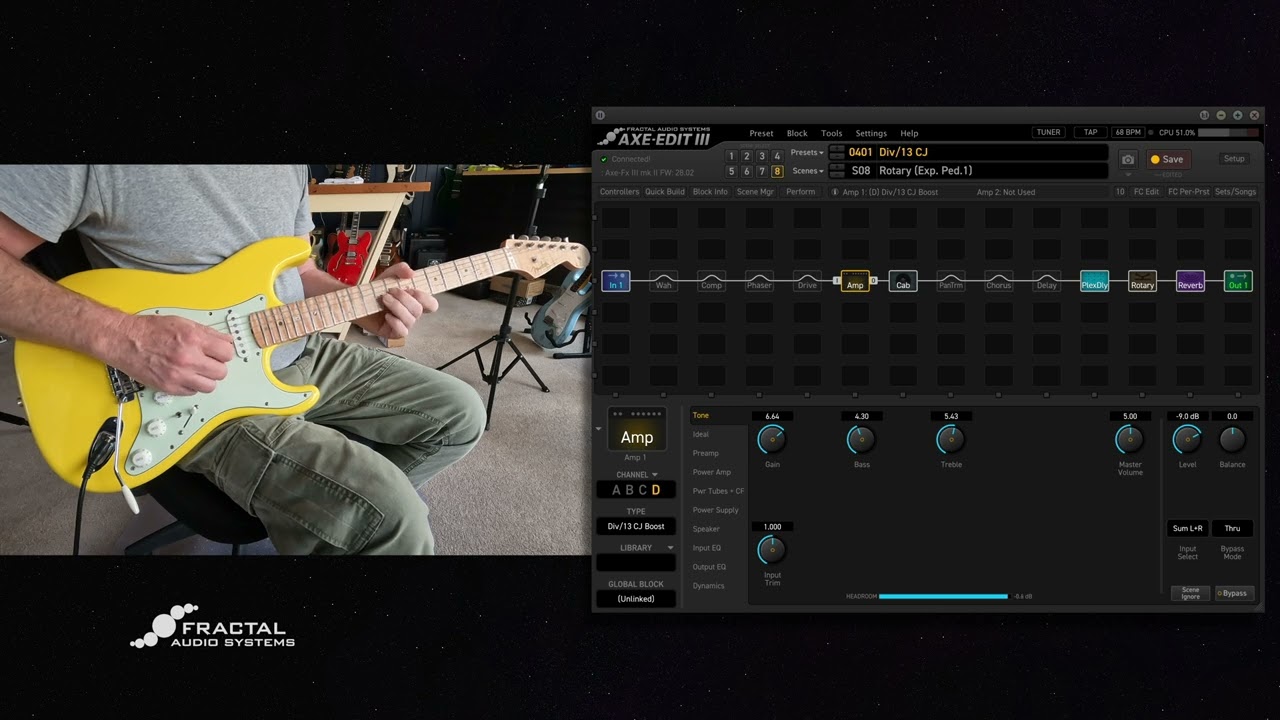
Task: Select scene 3
Action: [x=762, y=156]
